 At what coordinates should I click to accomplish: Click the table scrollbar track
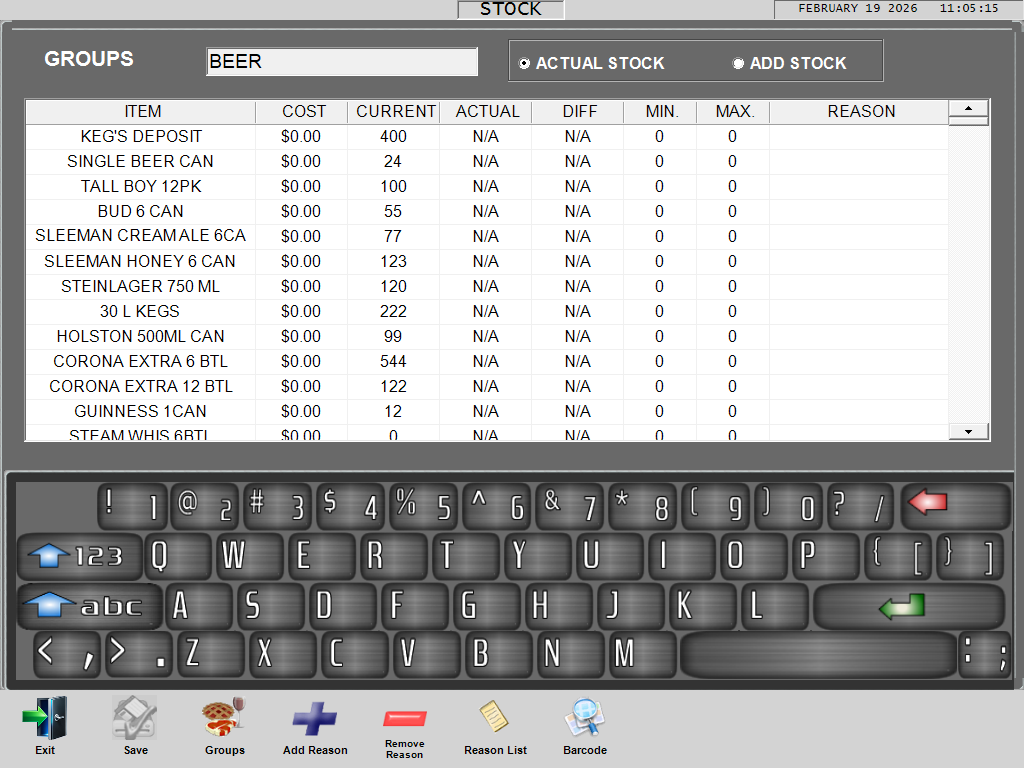point(966,270)
